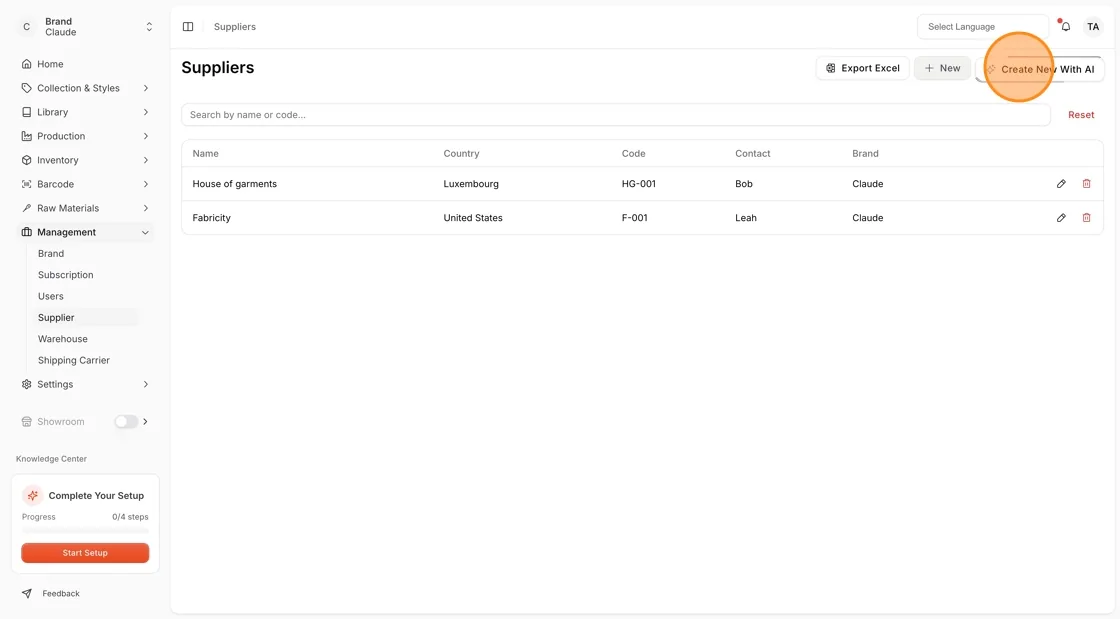Click the Inventory box icon

coord(26,160)
